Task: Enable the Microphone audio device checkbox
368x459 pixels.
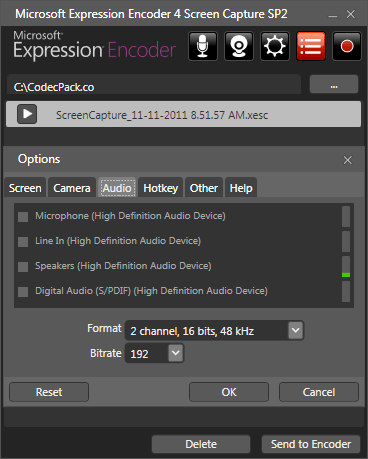Action: click(23, 217)
